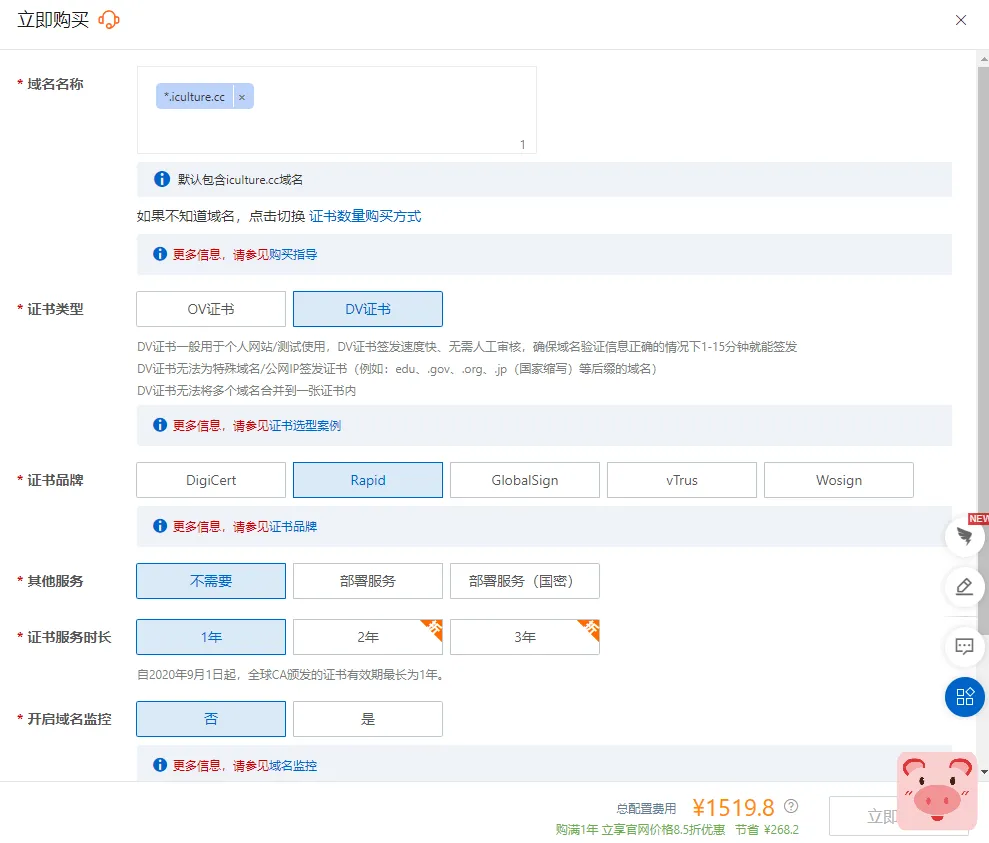This screenshot has width=989, height=843.
Task: Open the 证书数量购买方式 link
Action: point(365,216)
